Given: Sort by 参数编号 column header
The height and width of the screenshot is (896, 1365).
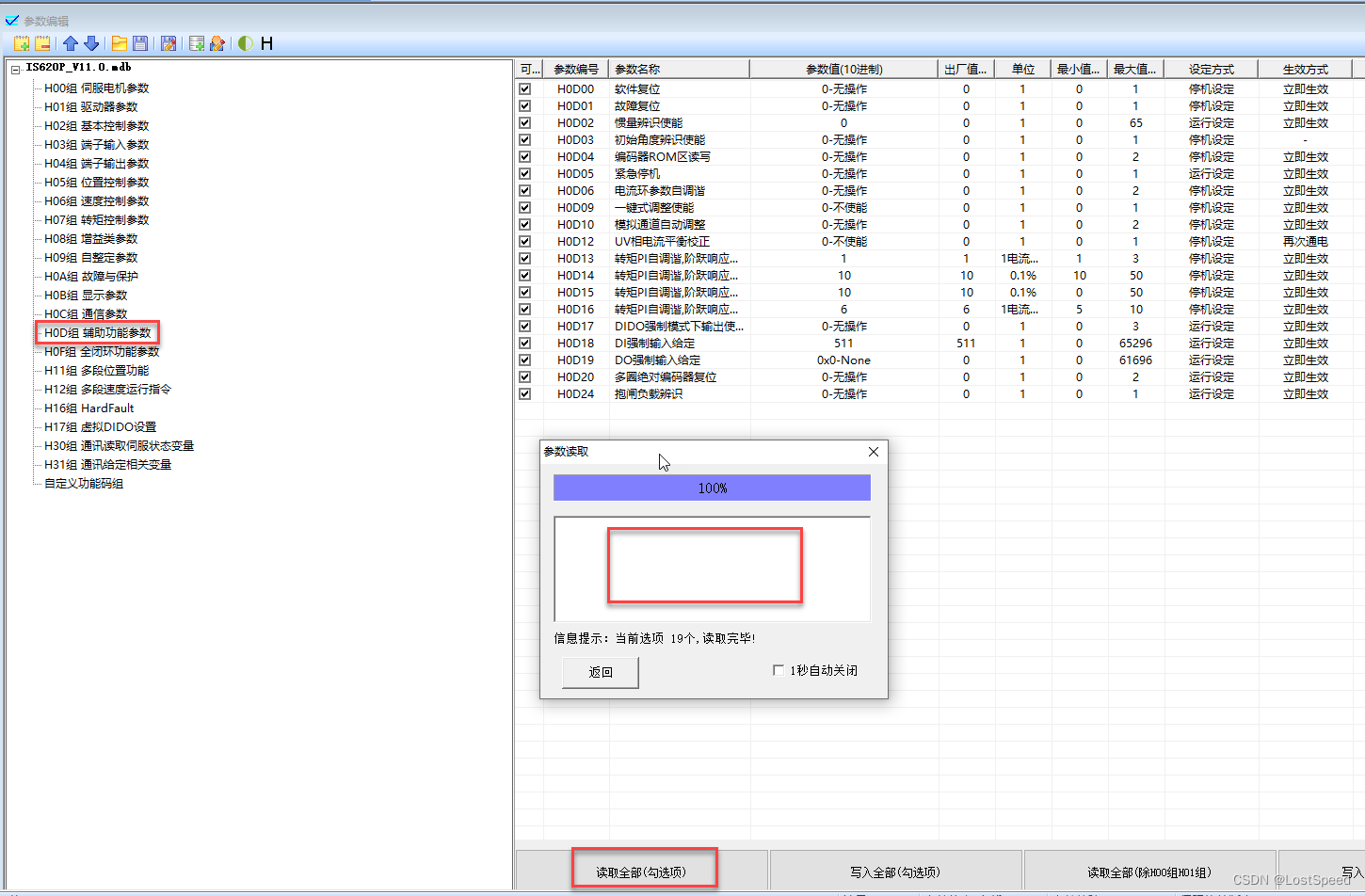Looking at the screenshot, I should click(575, 69).
